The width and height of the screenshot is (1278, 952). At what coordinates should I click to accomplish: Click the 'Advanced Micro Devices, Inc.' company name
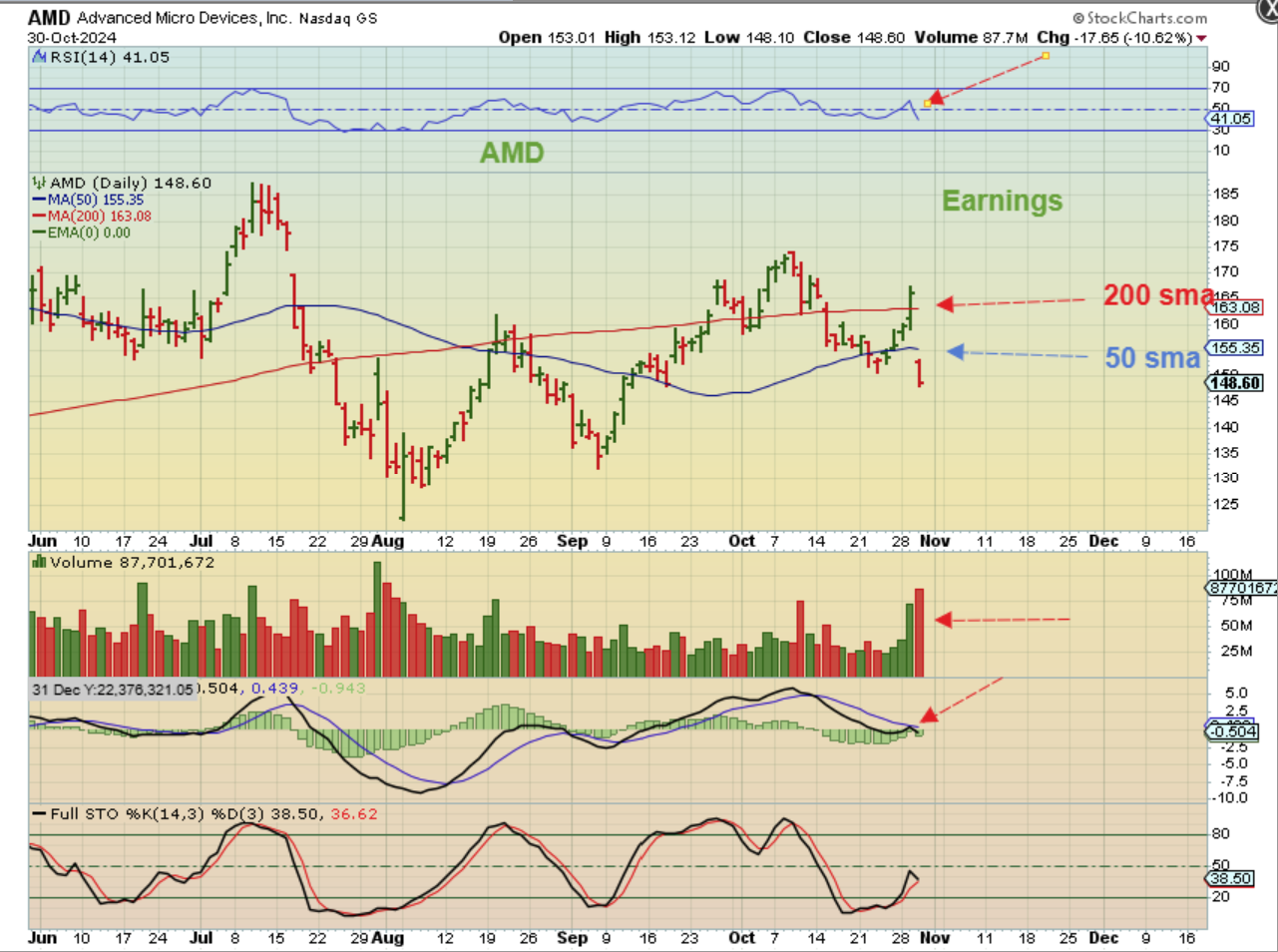184,18
